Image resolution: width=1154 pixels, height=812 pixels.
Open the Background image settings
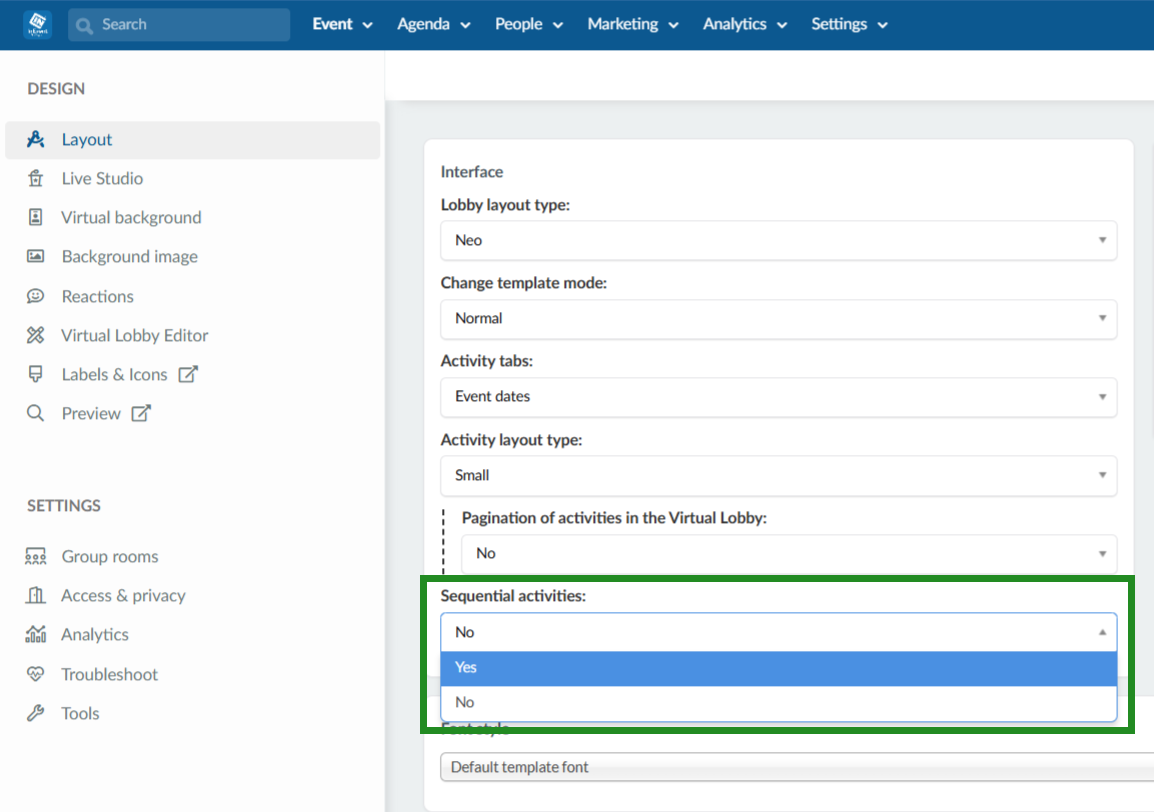tap(37, 256)
